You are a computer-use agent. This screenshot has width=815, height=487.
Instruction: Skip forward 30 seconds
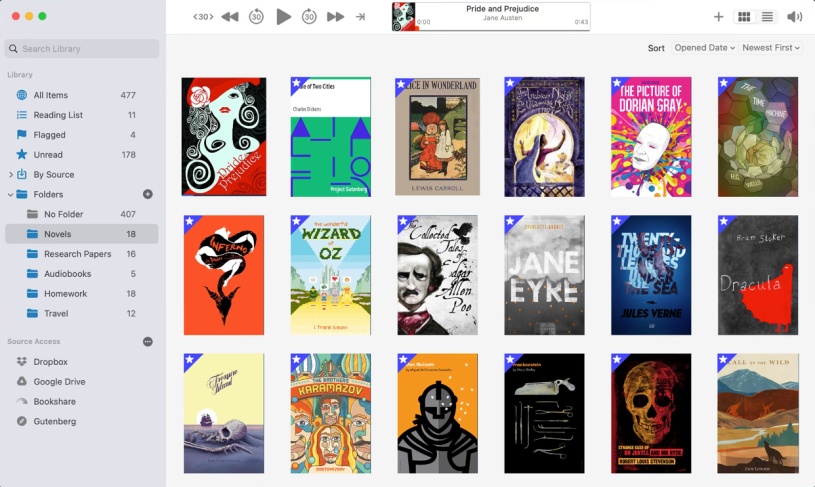coord(309,17)
